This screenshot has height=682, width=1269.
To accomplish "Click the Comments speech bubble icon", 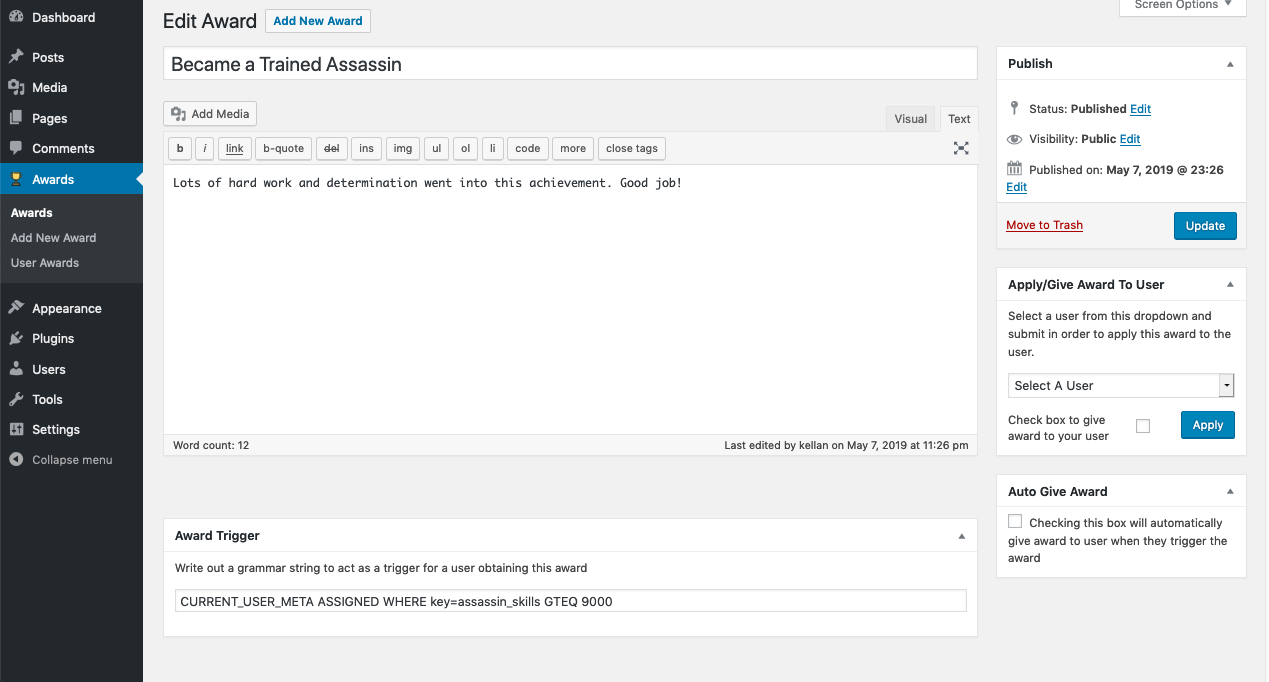I will pos(16,148).
